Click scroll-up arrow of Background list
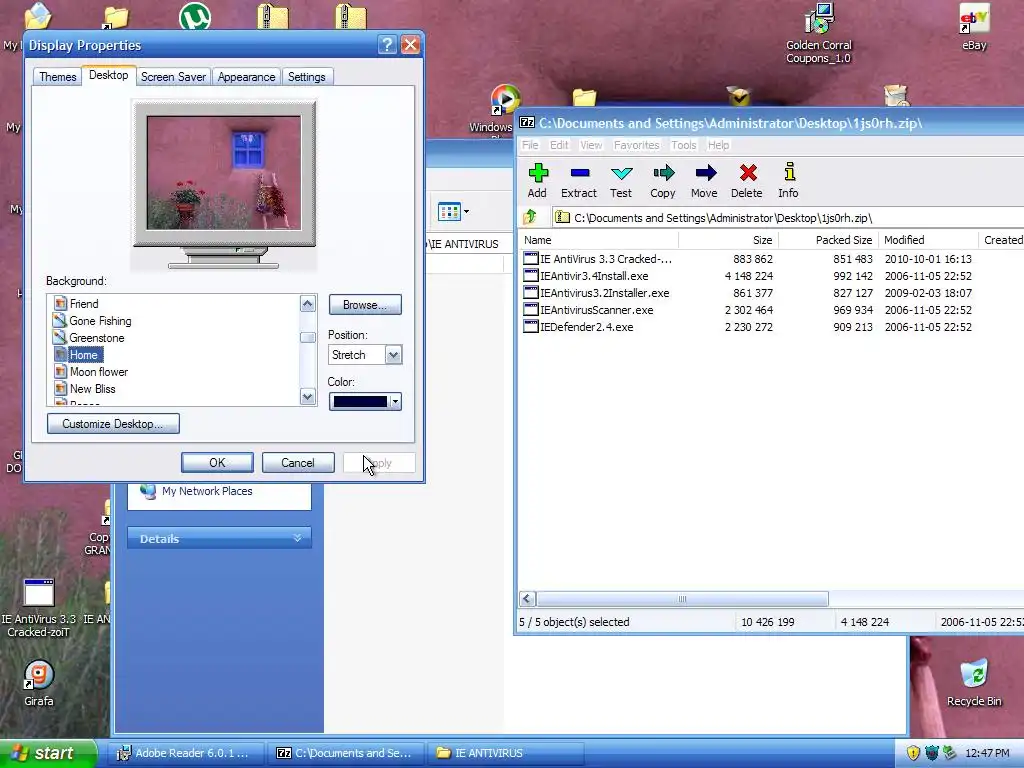 coord(307,304)
